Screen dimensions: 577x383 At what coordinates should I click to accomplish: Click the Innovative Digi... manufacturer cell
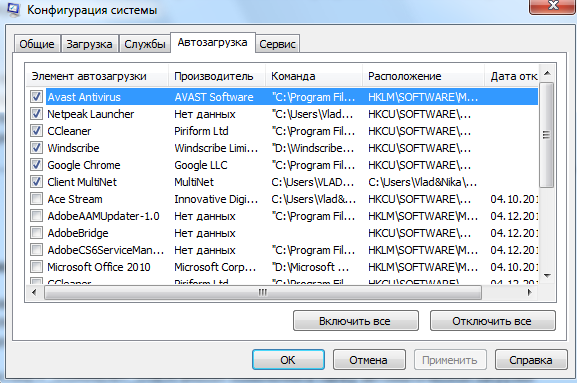pyautogui.click(x=216, y=199)
